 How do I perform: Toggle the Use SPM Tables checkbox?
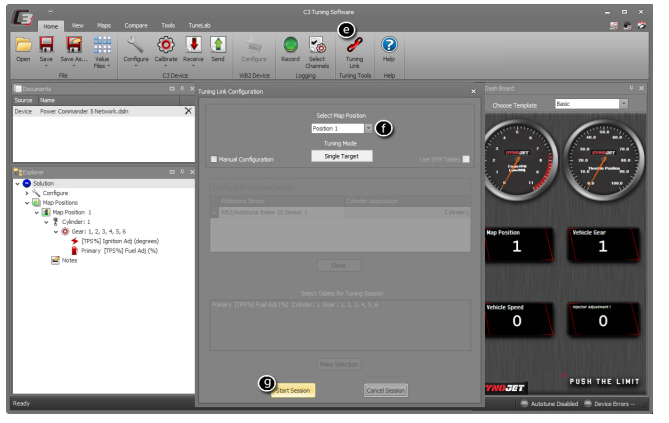(x=466, y=159)
